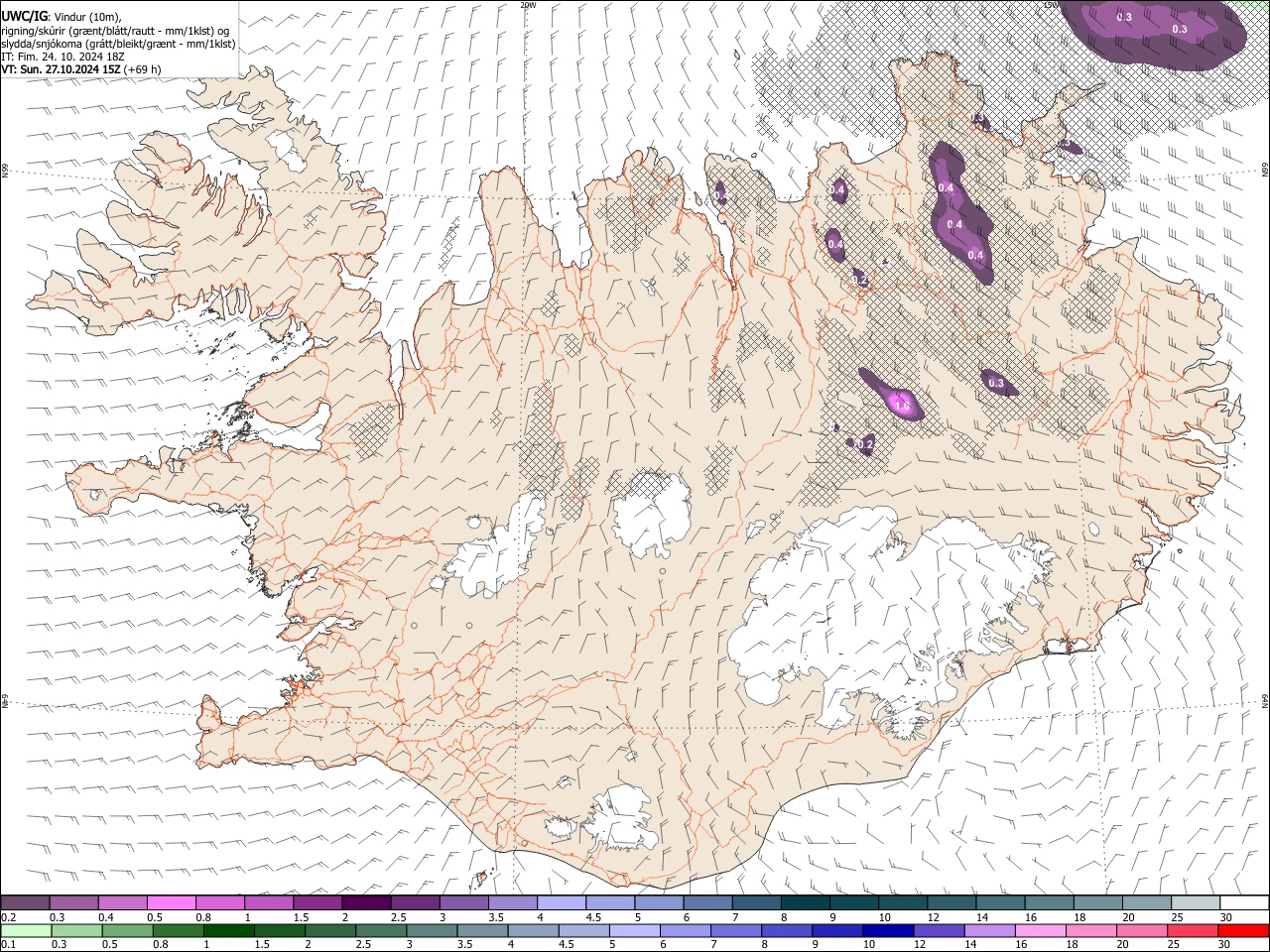The width and height of the screenshot is (1270, 952).
Task: Click the '20W' longitude label at the top
Action: [528, 5]
